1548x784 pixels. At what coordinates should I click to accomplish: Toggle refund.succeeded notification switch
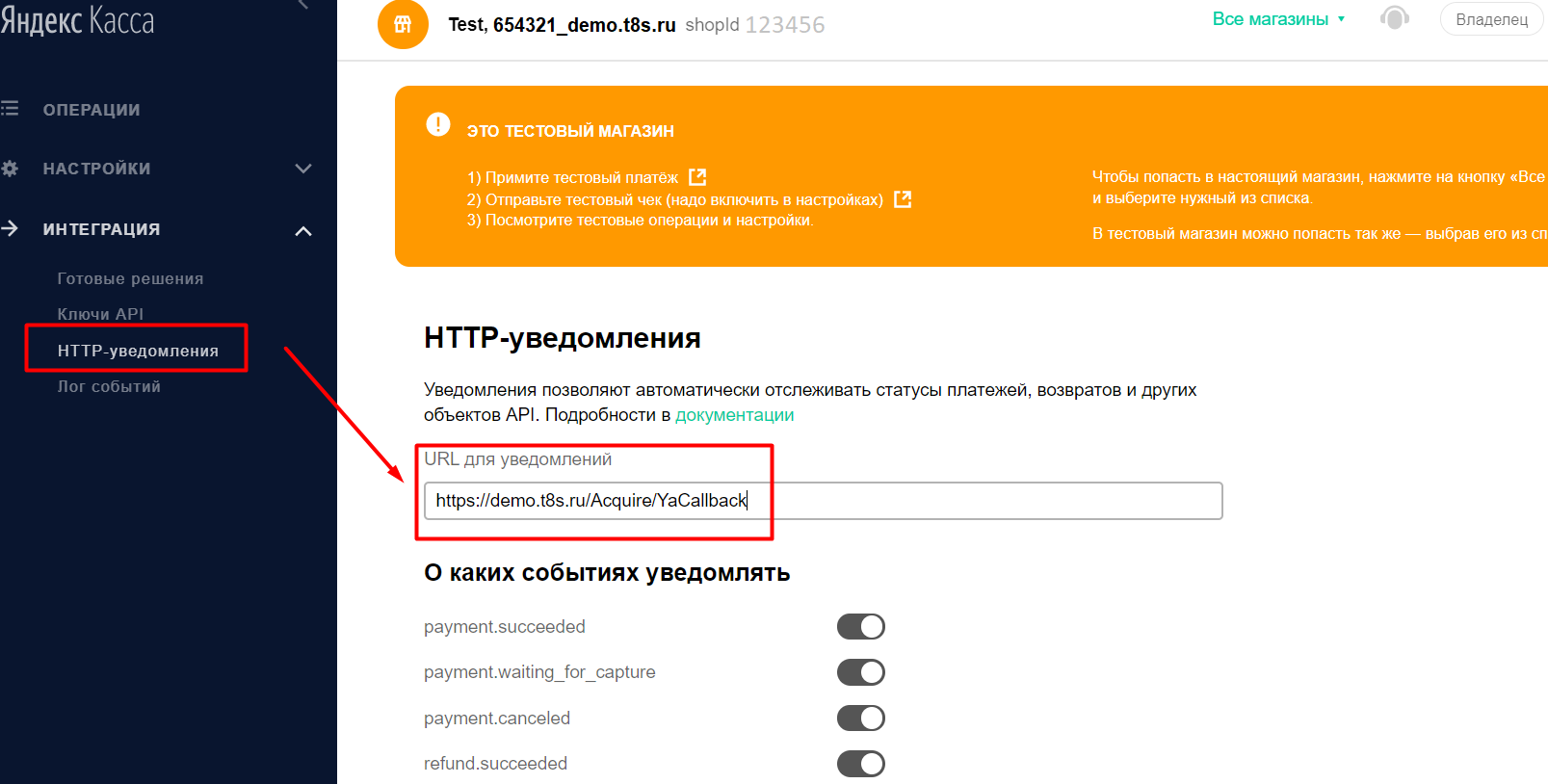pos(860,764)
